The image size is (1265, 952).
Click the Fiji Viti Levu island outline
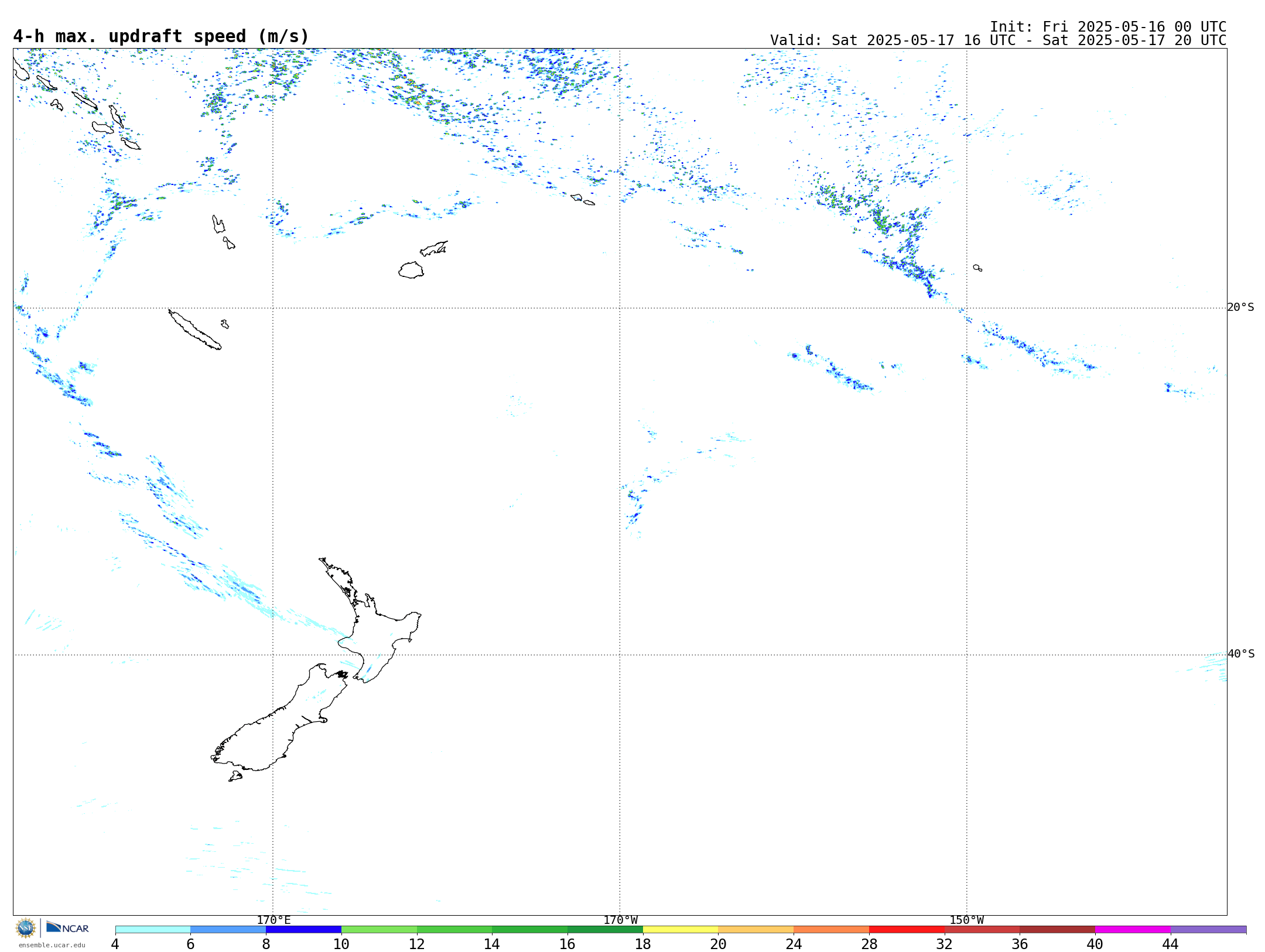[x=411, y=270]
